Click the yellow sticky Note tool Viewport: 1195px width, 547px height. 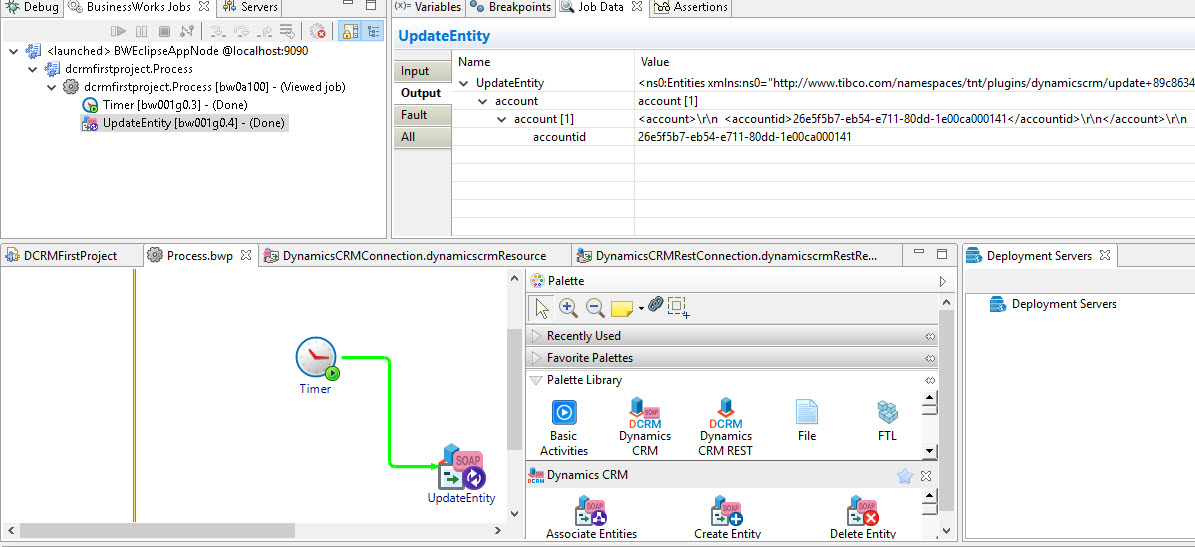tap(622, 309)
